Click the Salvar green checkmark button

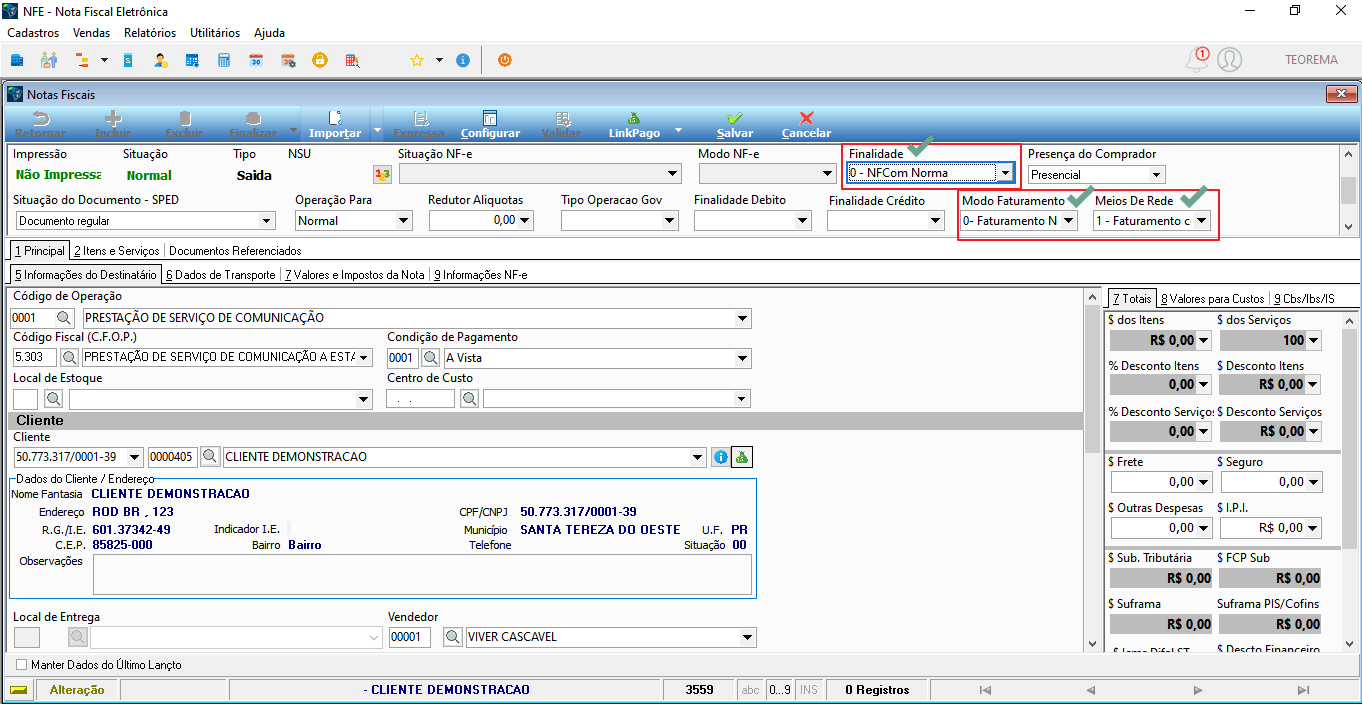(735, 125)
